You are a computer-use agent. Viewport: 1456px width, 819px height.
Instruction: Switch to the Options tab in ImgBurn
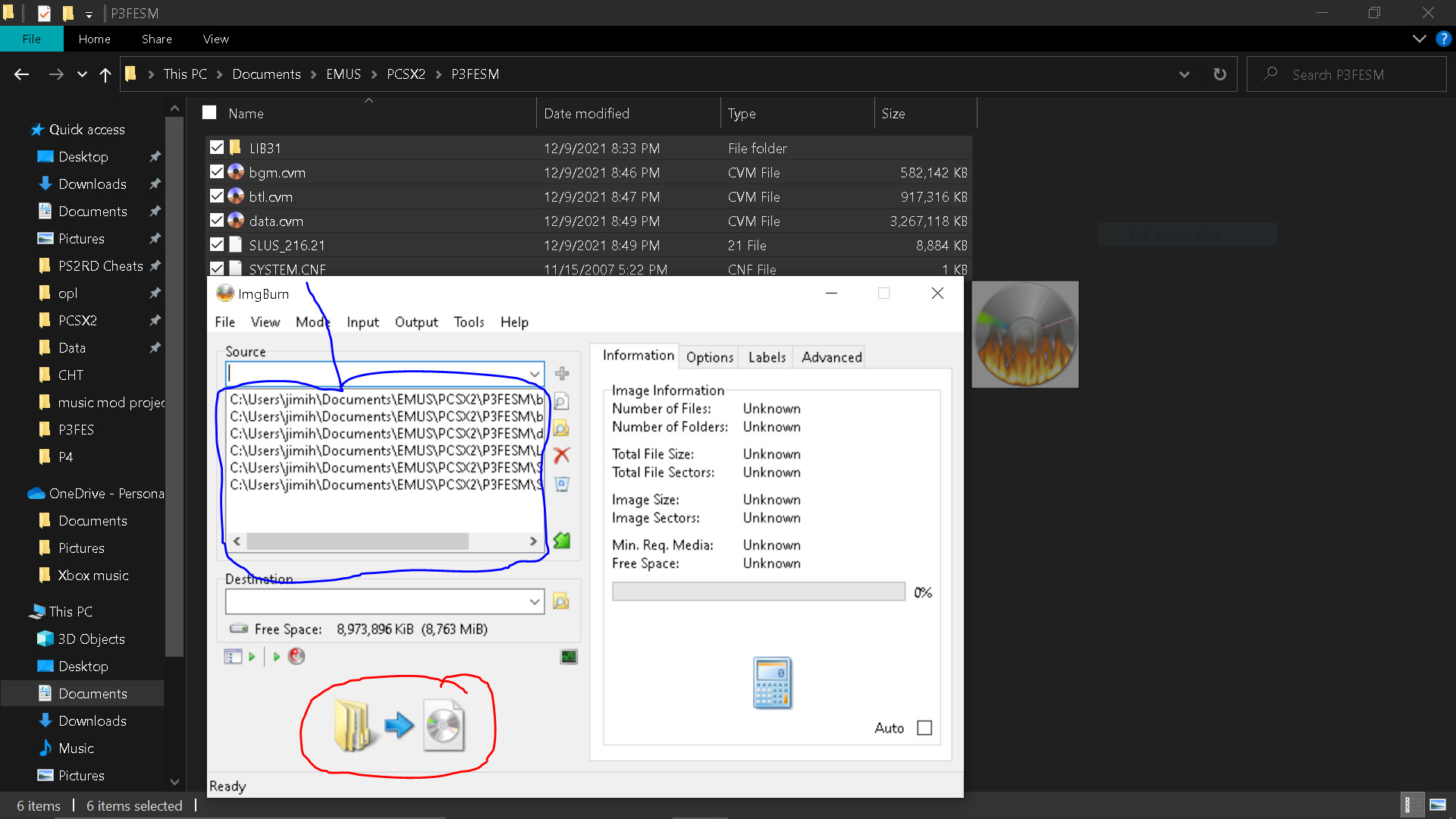(x=710, y=357)
